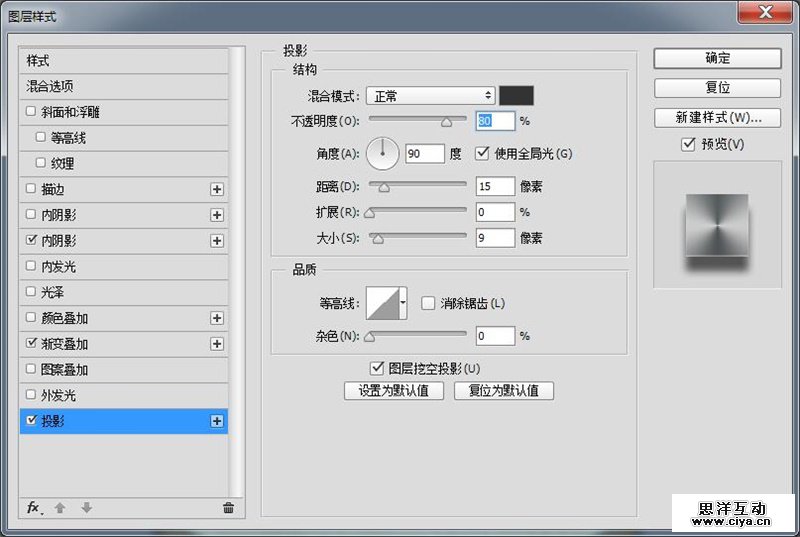Click 复位为默认值 button

pyautogui.click(x=504, y=391)
